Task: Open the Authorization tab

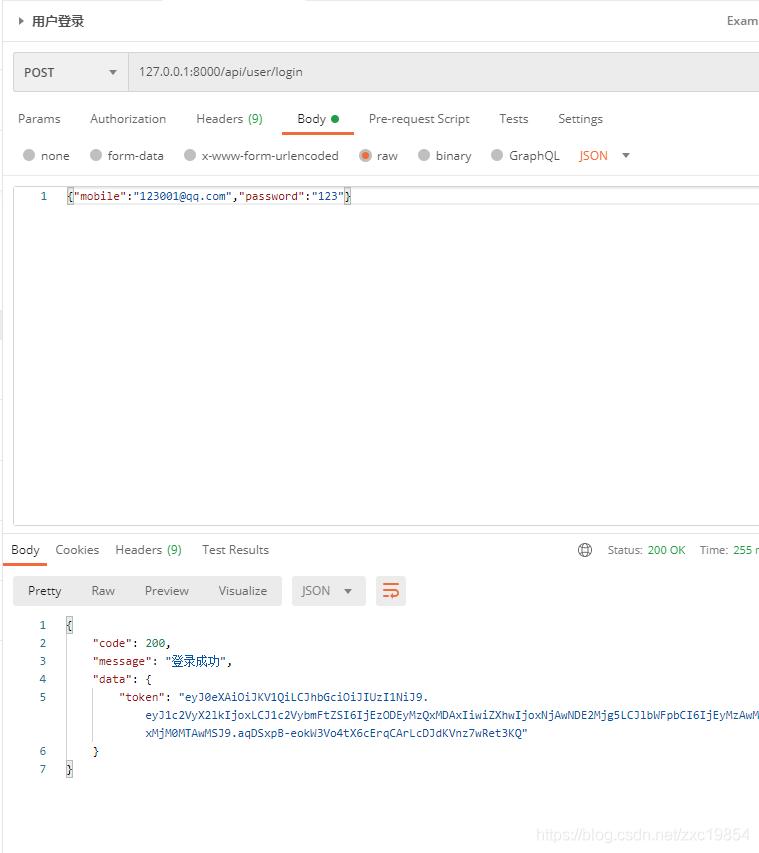Action: 128,119
